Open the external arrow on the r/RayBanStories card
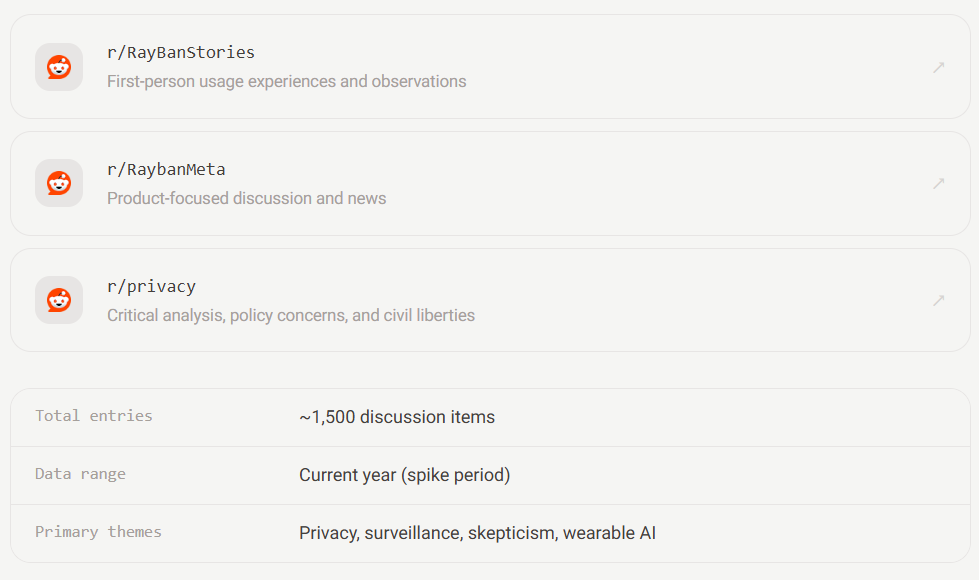 (938, 67)
